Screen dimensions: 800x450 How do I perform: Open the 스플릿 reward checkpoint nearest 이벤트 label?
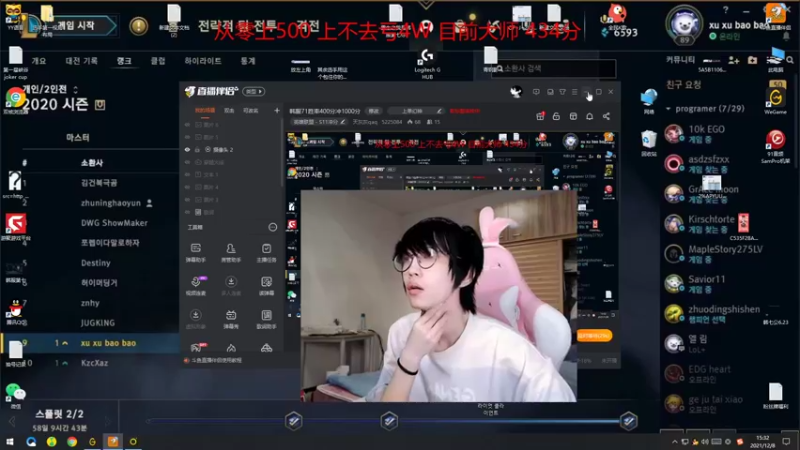coord(389,421)
